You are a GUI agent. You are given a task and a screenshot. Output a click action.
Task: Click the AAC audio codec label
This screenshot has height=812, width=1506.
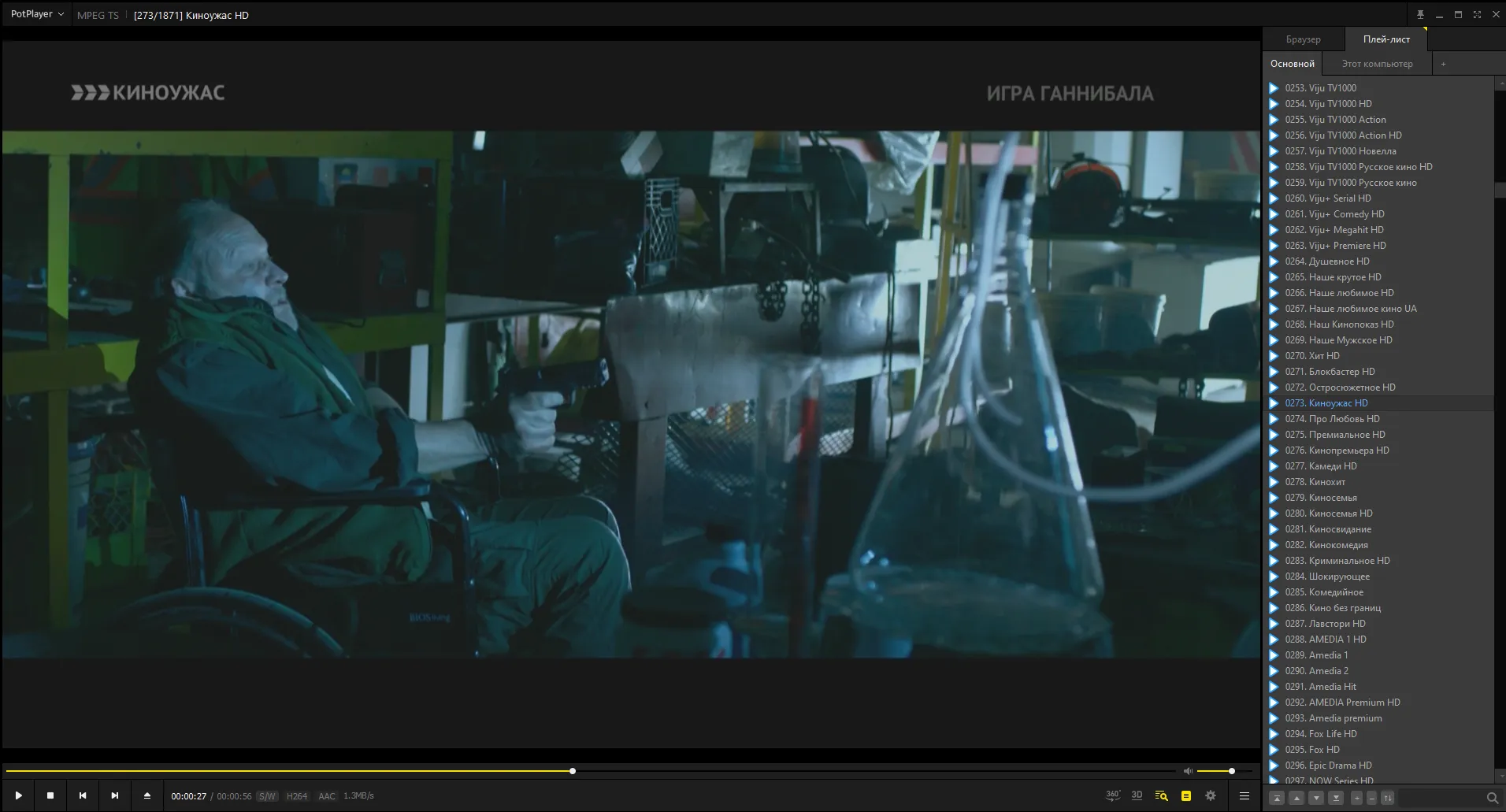[x=327, y=796]
